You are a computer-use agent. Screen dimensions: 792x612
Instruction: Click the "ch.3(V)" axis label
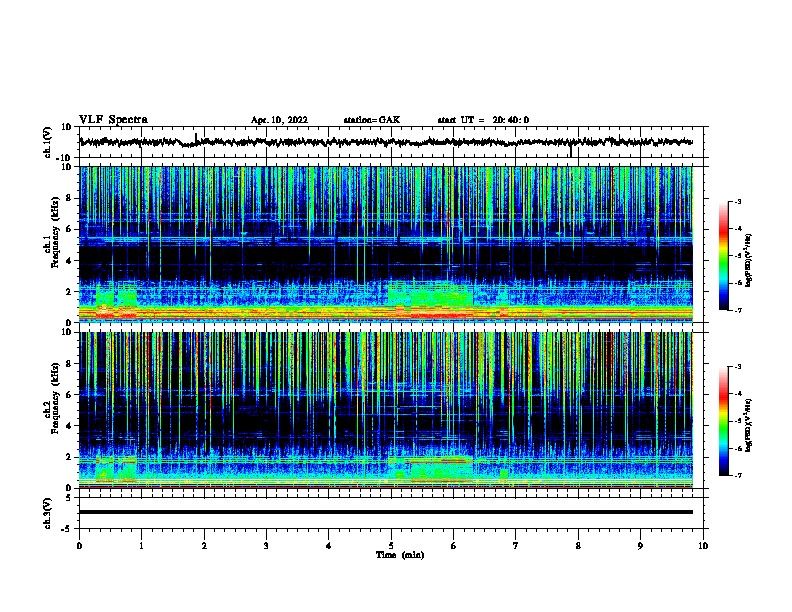48,513
